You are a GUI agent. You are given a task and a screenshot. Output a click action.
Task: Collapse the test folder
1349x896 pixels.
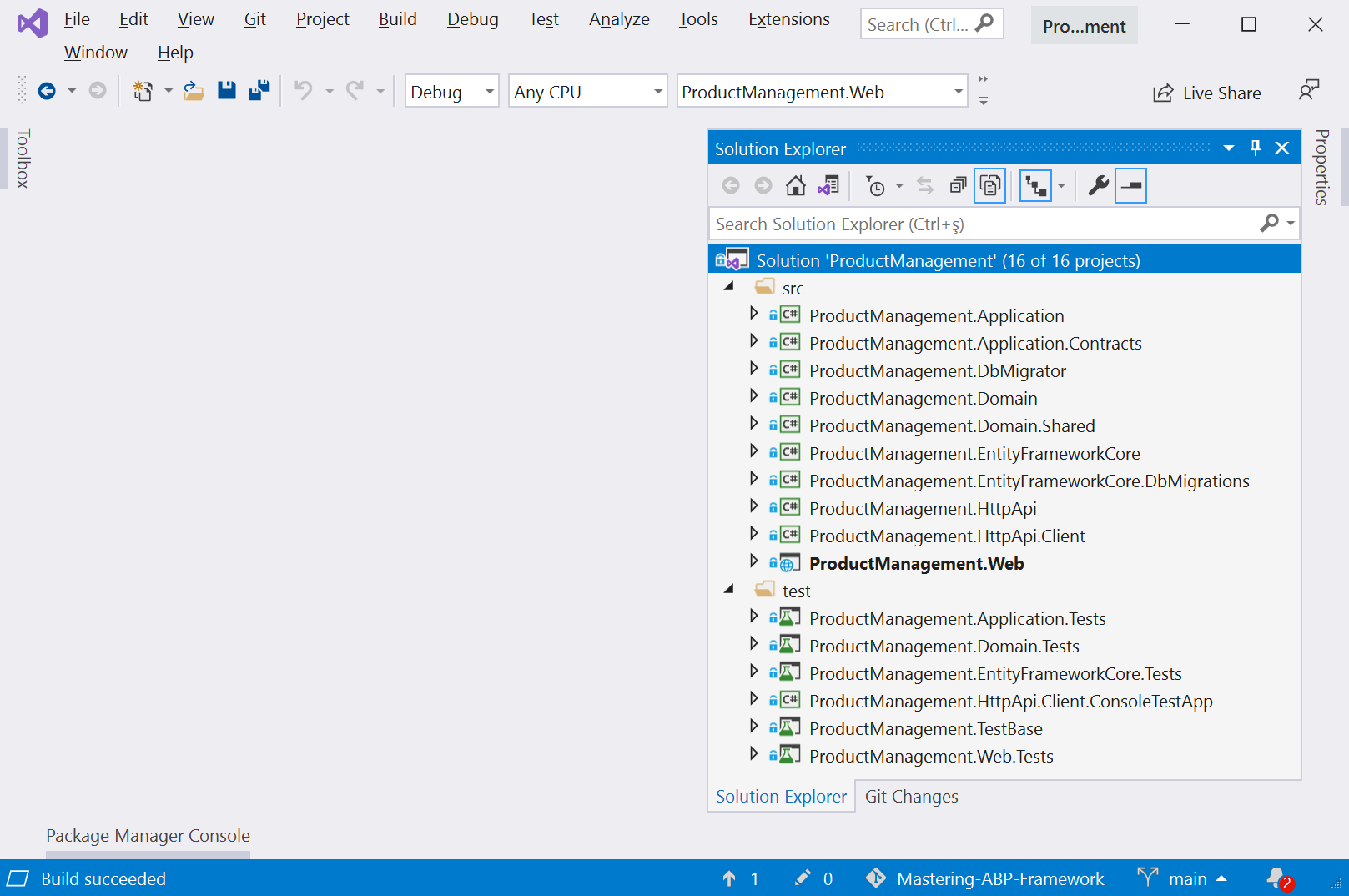(x=729, y=590)
